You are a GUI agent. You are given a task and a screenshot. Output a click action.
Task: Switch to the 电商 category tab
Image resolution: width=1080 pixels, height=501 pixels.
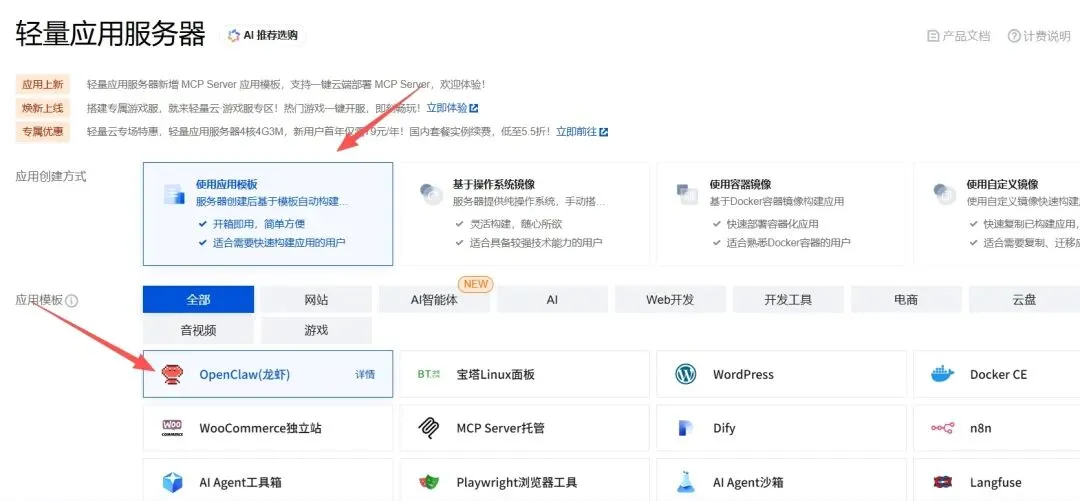click(x=906, y=300)
